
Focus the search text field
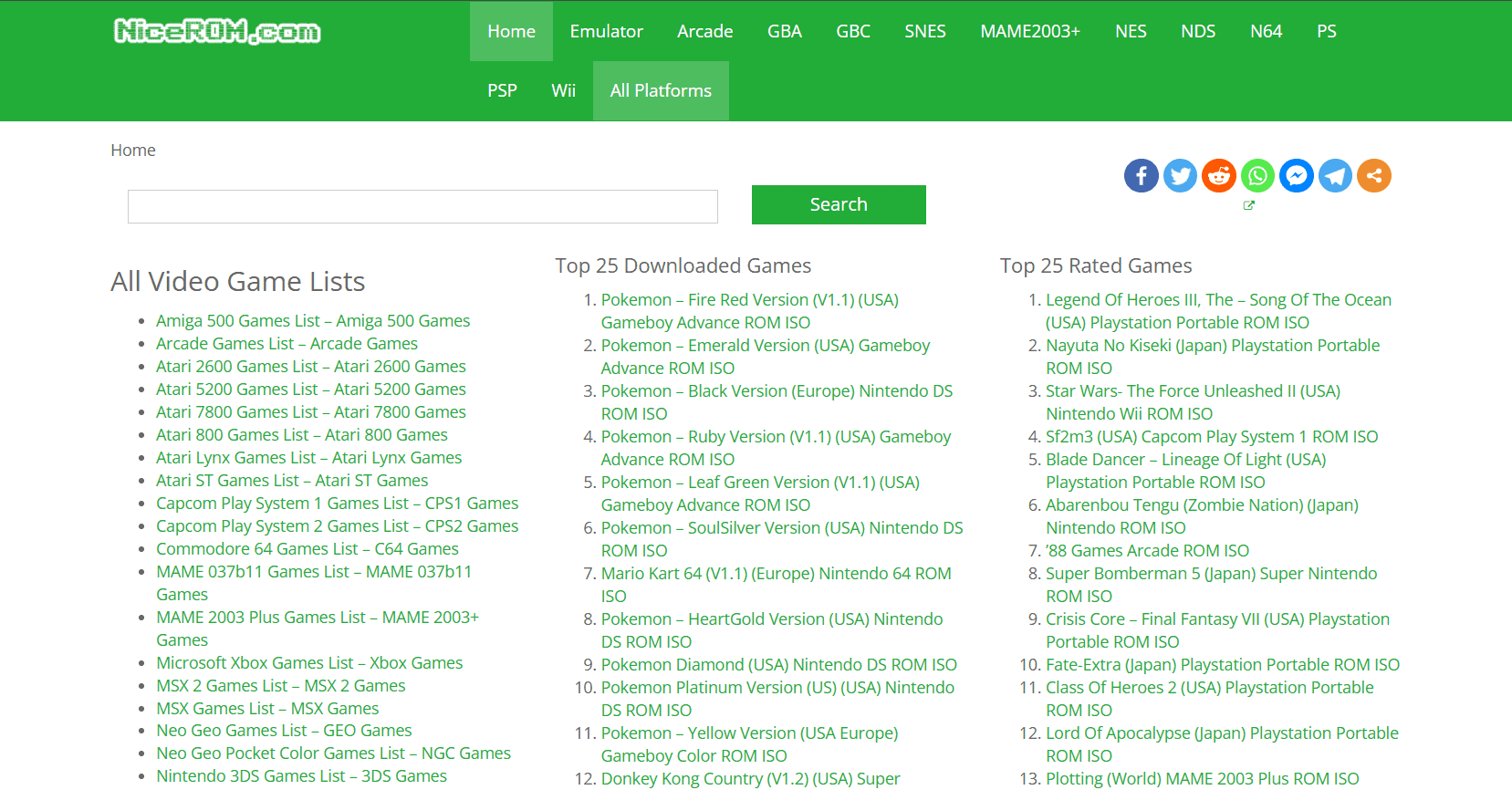(x=422, y=206)
